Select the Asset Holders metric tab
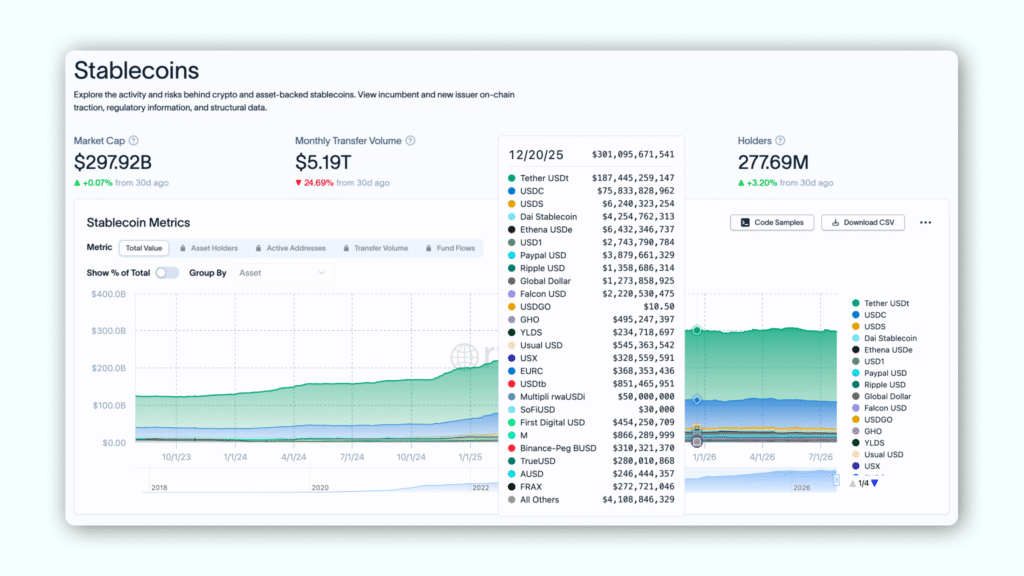1024x576 pixels. coord(209,248)
